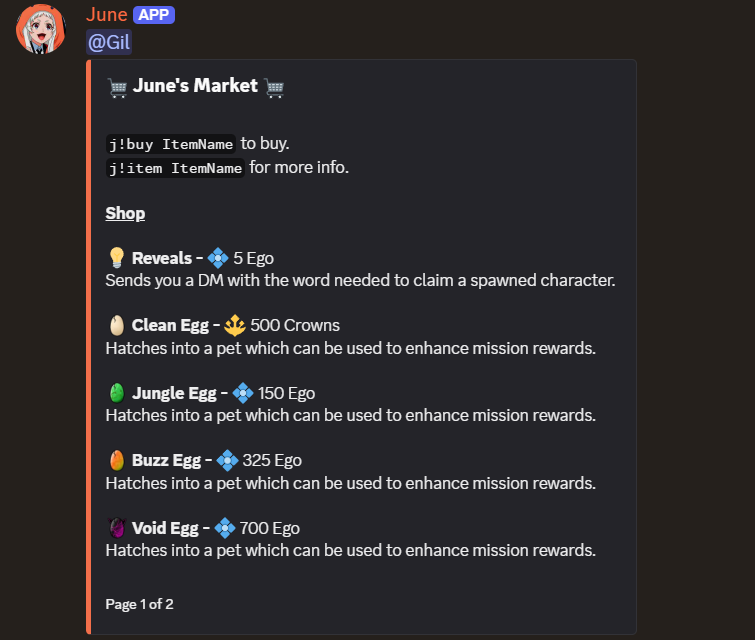The width and height of the screenshot is (755, 640).
Task: Click the Ego gem icon beside Reveals price
Action: (x=218, y=258)
